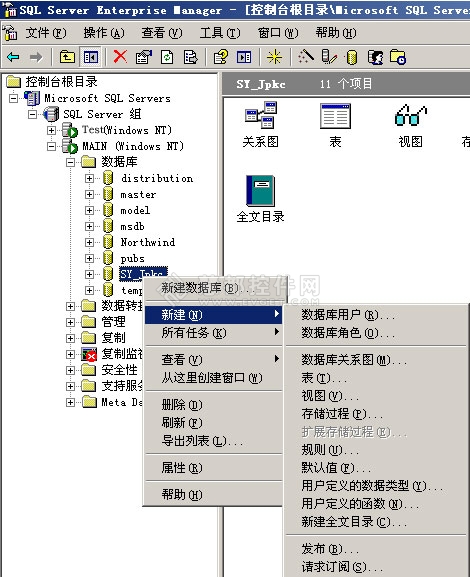The width and height of the screenshot is (470, 577).
Task: Click the Test server icon in tree
Action: (x=70, y=130)
